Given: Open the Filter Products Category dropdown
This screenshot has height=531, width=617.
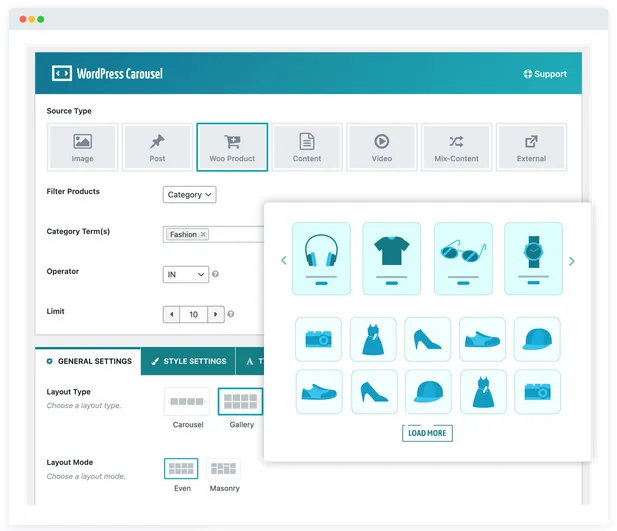Looking at the screenshot, I should 189,194.
